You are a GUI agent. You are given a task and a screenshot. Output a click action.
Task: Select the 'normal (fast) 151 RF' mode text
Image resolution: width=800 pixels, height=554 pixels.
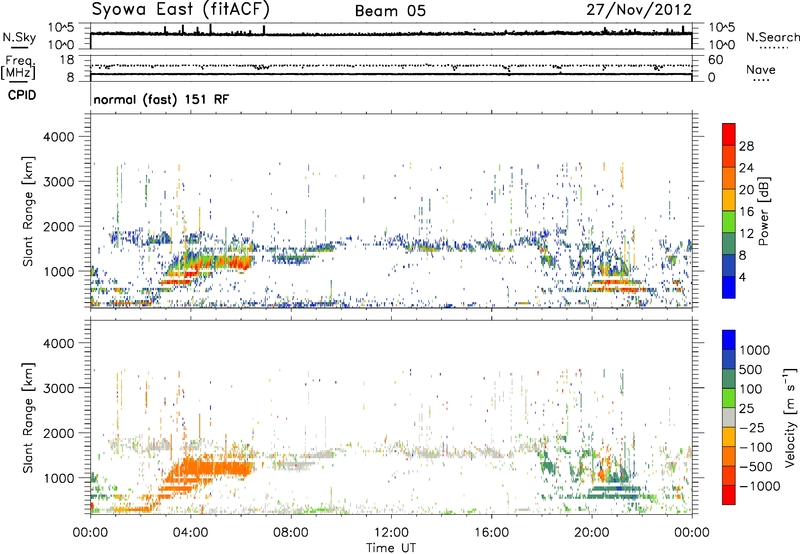(161, 99)
